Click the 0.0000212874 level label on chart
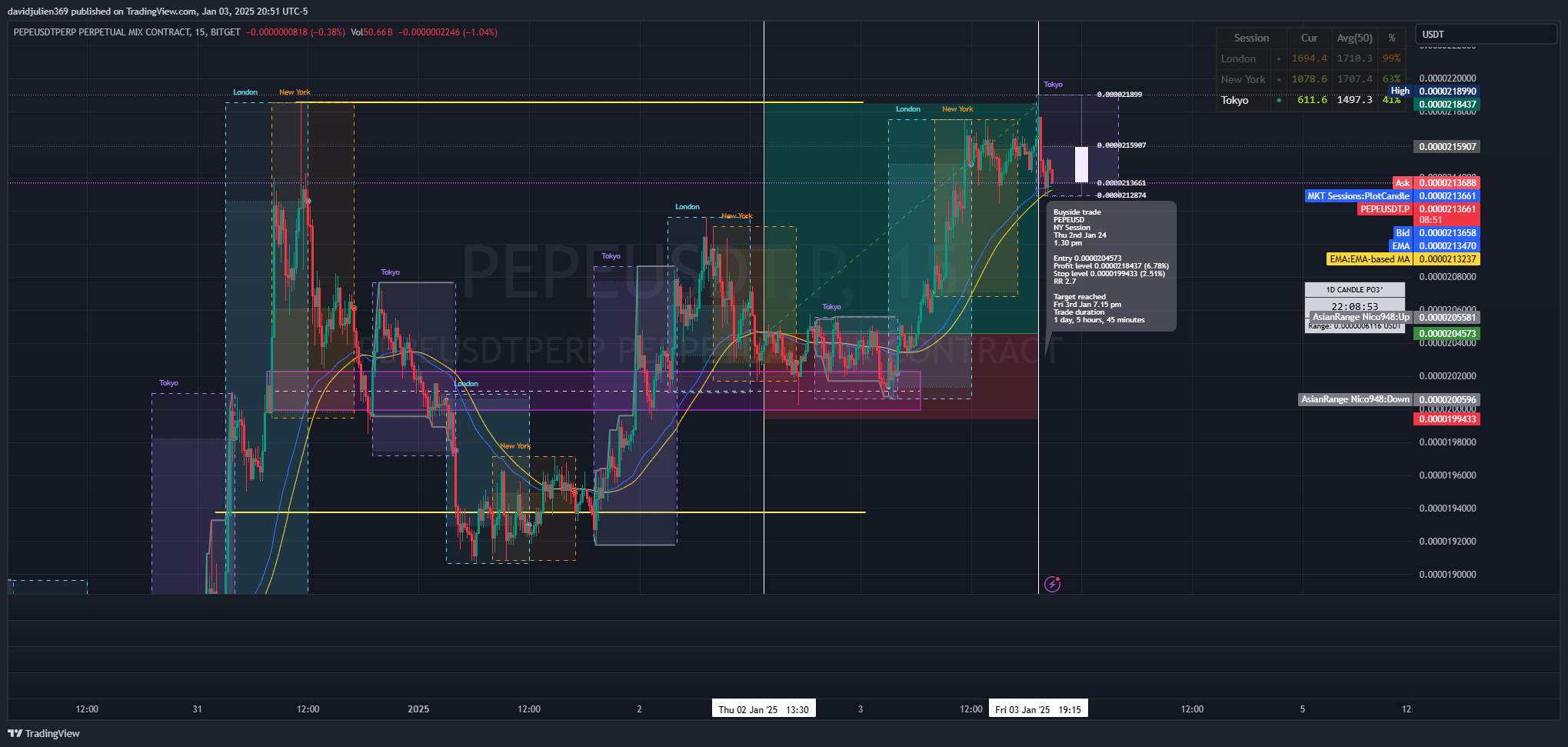 (x=1121, y=195)
